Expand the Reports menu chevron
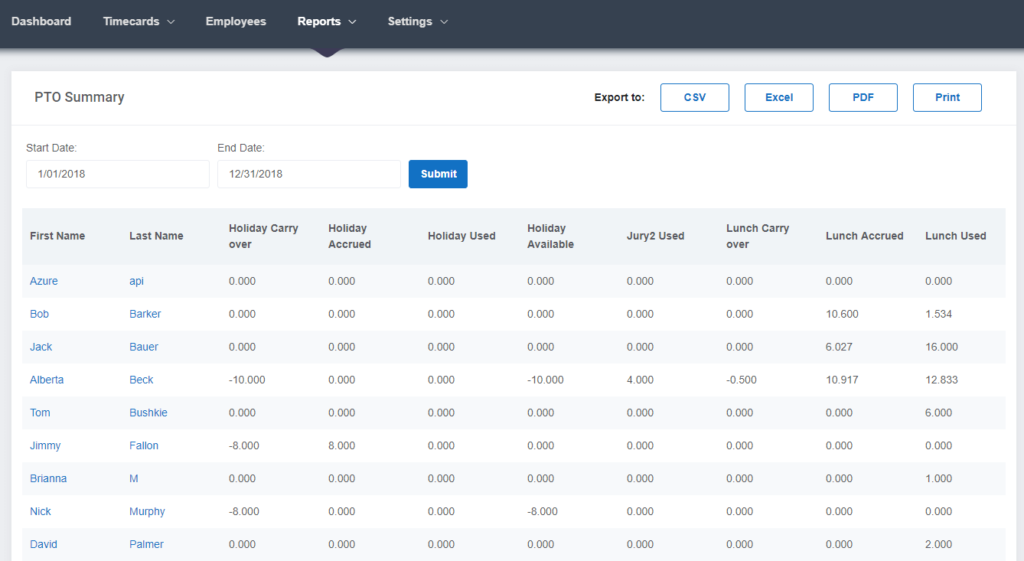The image size is (1024, 561). point(353,22)
